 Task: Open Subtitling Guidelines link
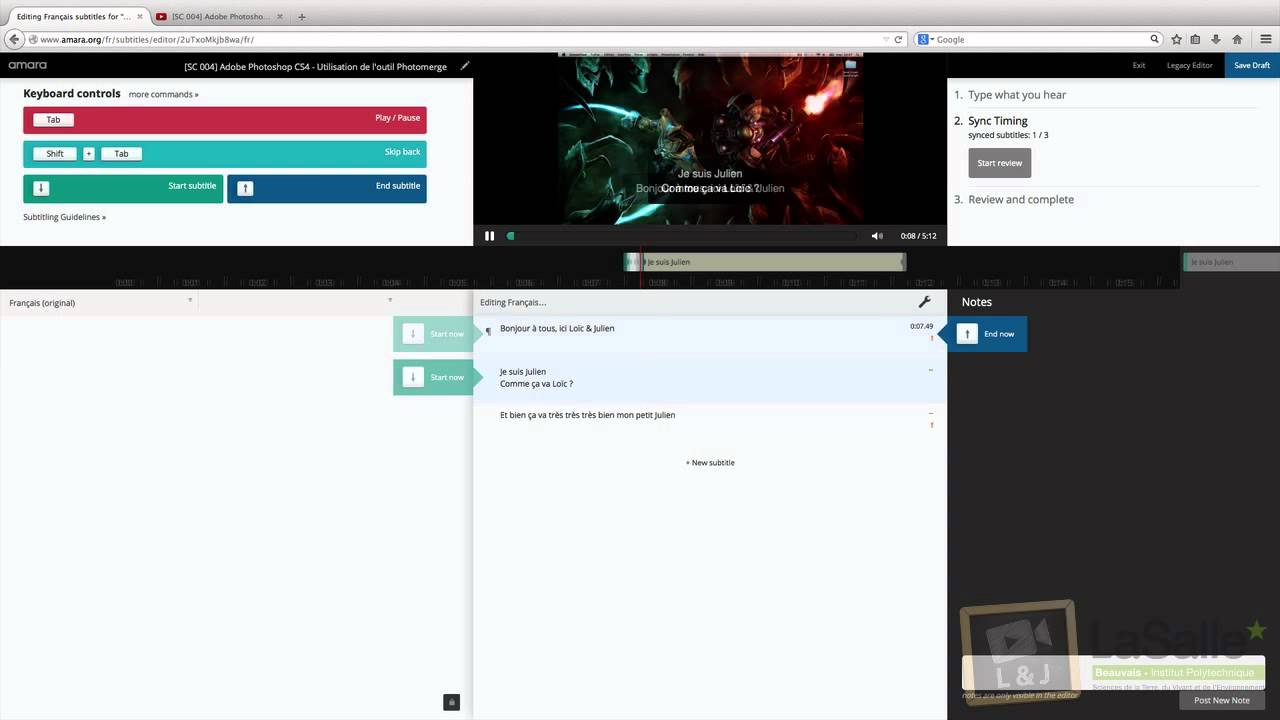pos(64,217)
